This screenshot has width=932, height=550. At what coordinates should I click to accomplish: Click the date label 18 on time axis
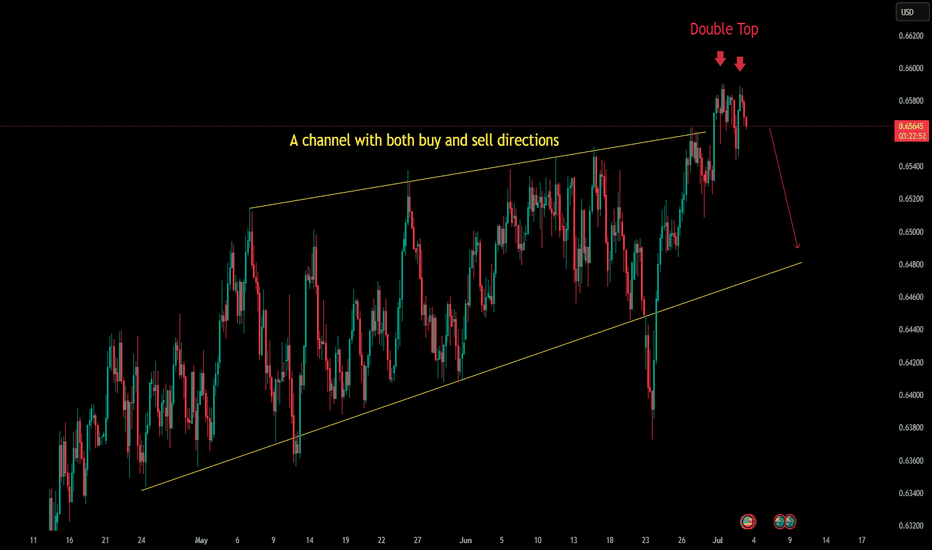click(x=609, y=540)
